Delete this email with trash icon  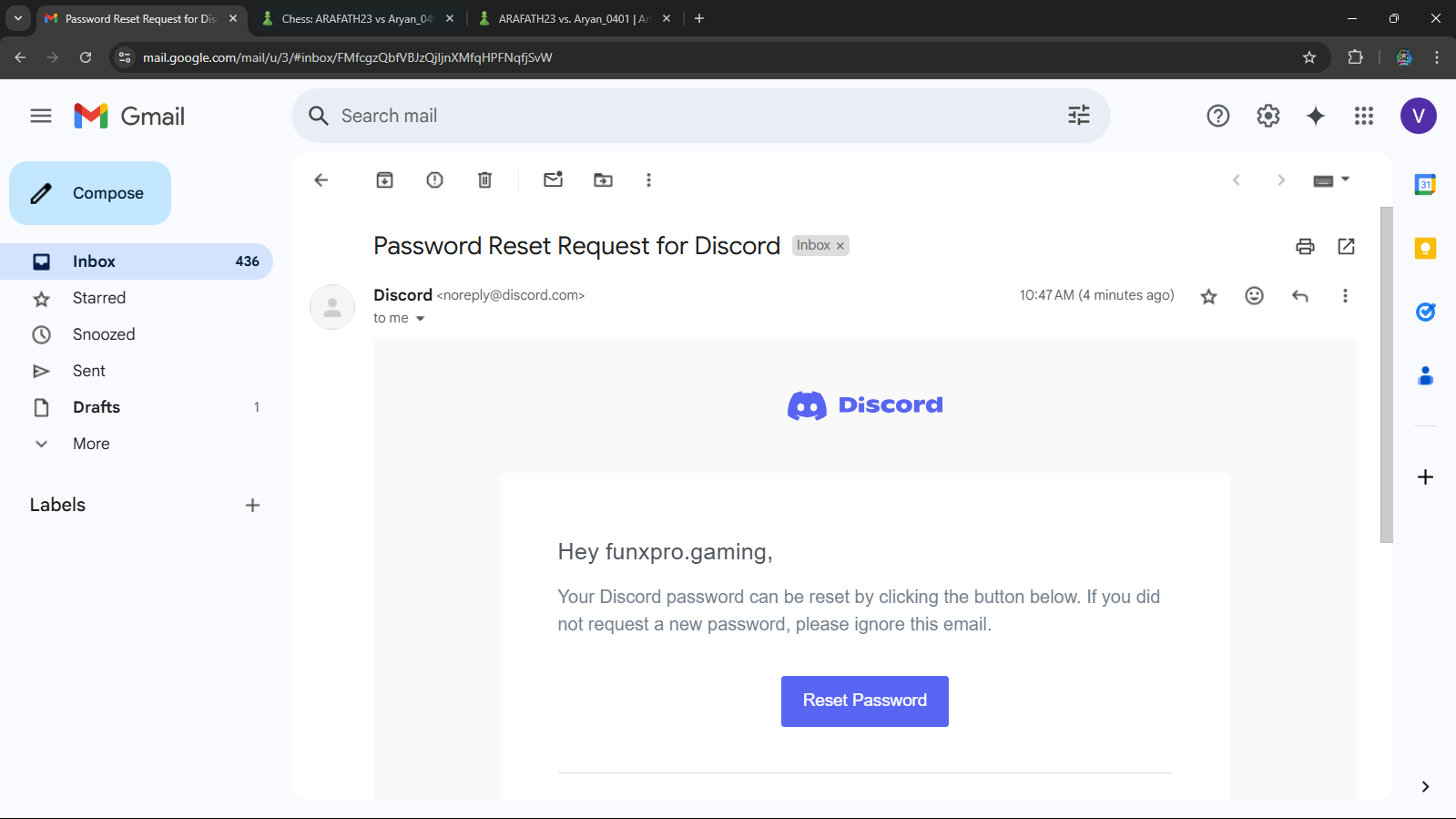485,180
